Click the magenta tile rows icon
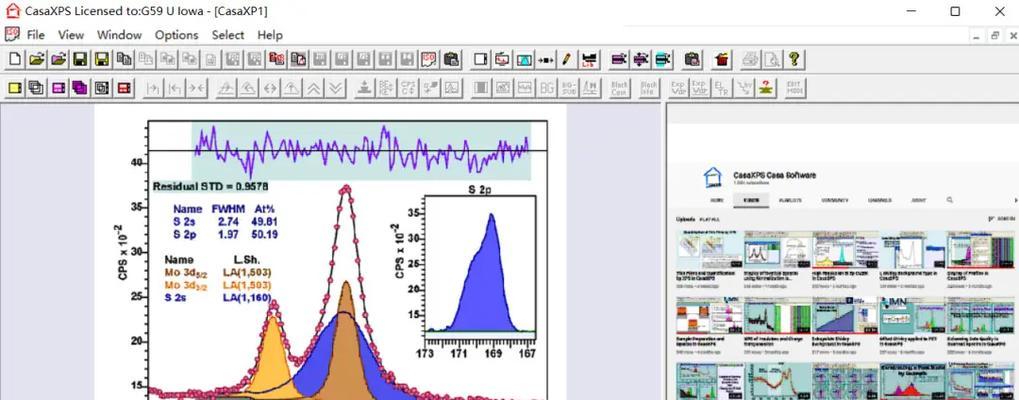This screenshot has height=400, width=1019. [x=58, y=88]
